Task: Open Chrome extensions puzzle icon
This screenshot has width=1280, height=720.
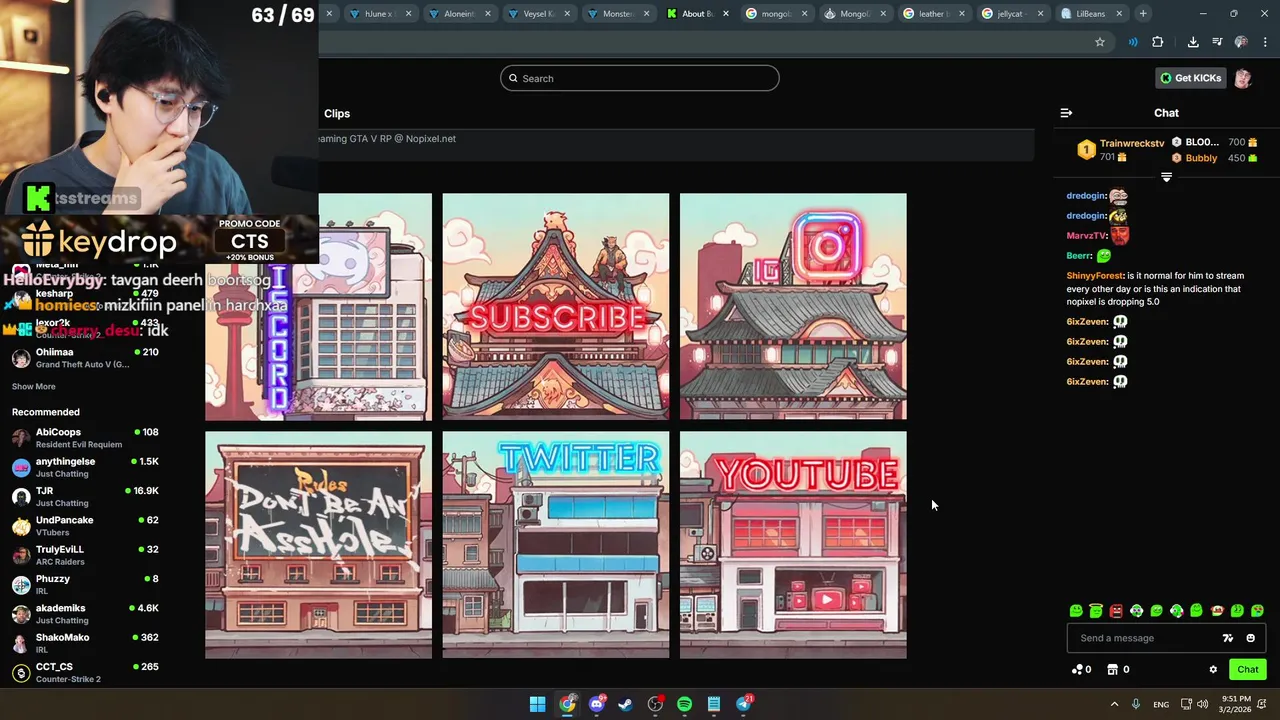Action: pyautogui.click(x=1158, y=42)
